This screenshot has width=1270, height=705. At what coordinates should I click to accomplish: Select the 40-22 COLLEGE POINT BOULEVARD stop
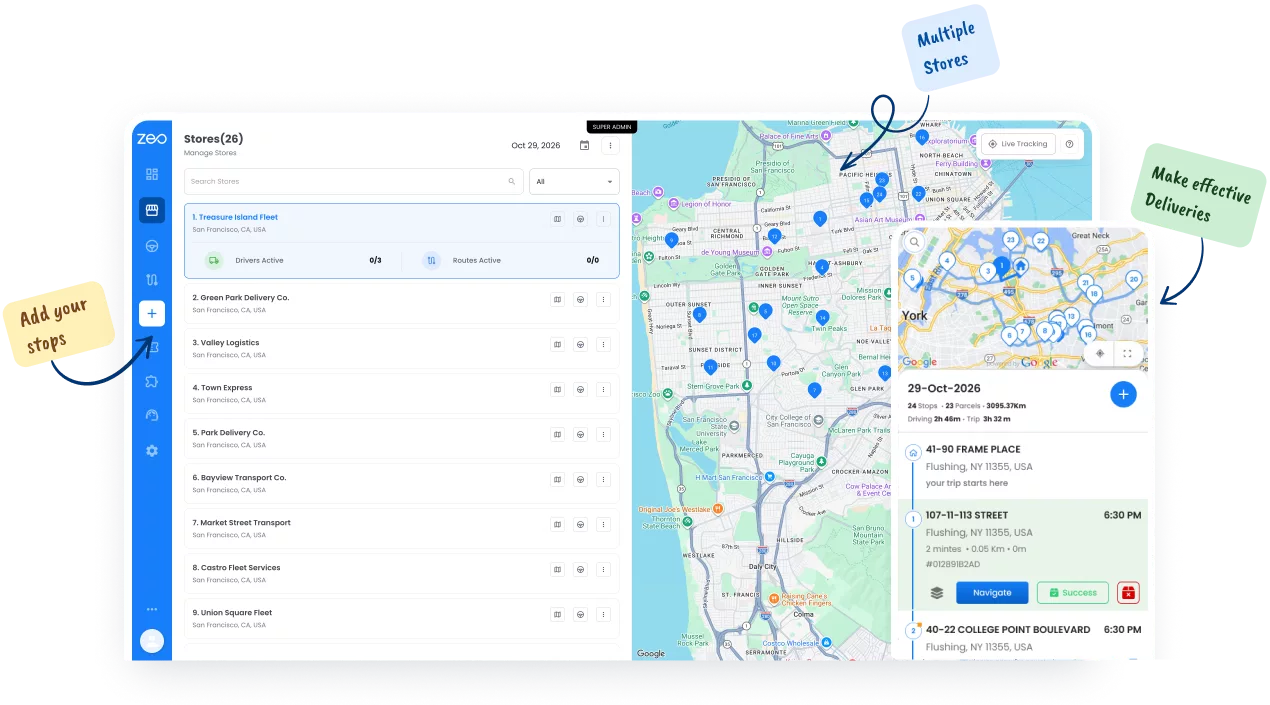[1023, 637]
